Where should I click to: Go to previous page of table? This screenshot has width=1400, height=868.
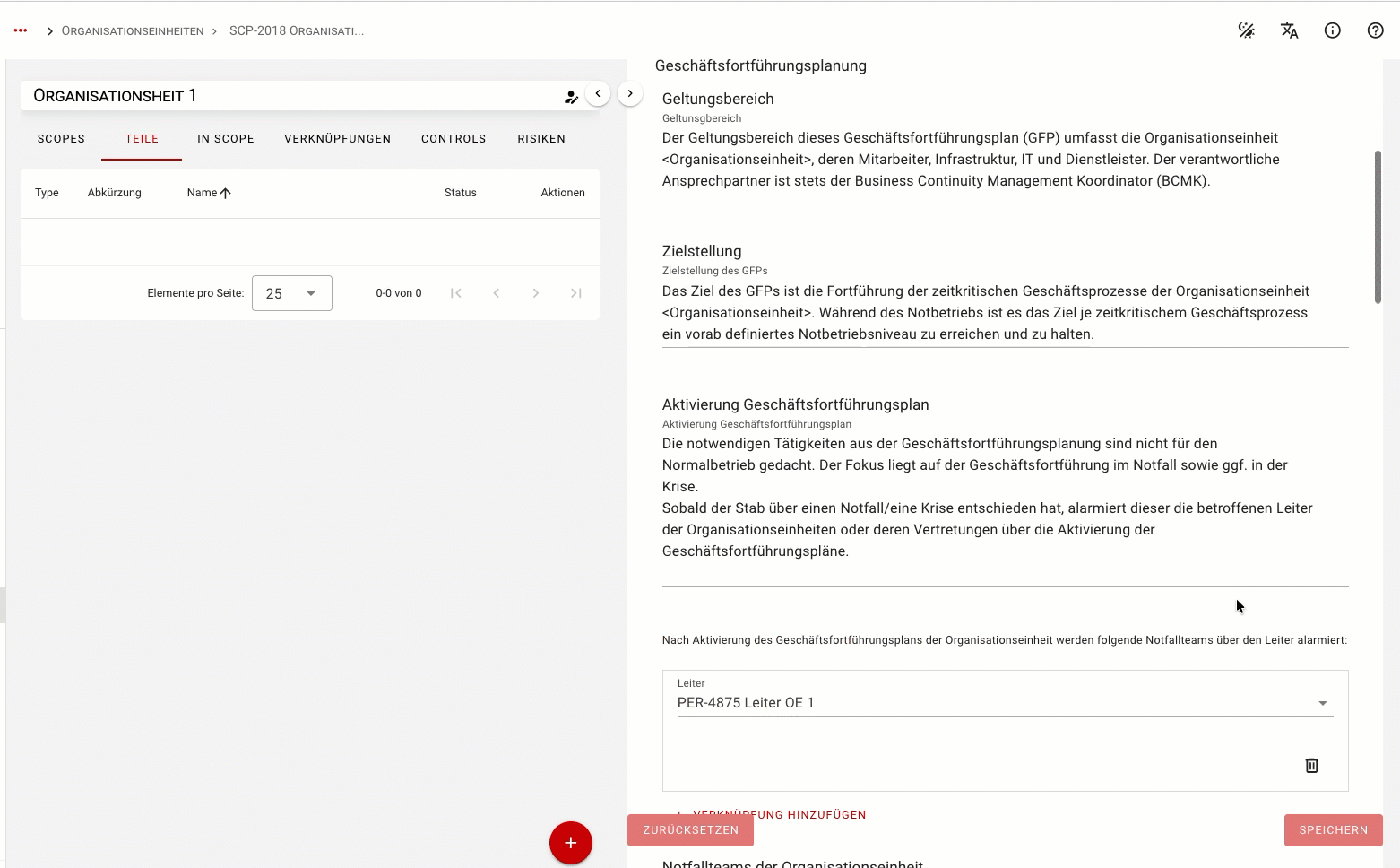[x=496, y=293]
